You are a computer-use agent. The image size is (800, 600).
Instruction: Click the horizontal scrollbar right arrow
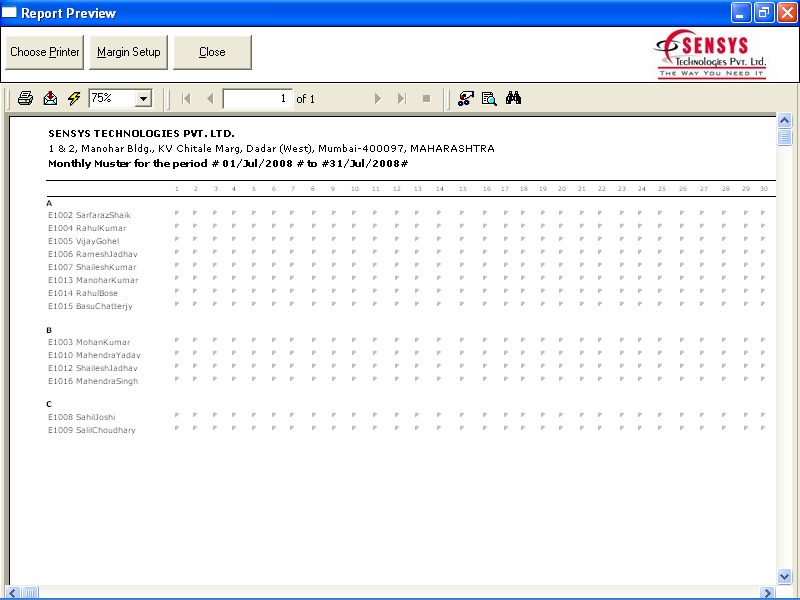coord(767,593)
